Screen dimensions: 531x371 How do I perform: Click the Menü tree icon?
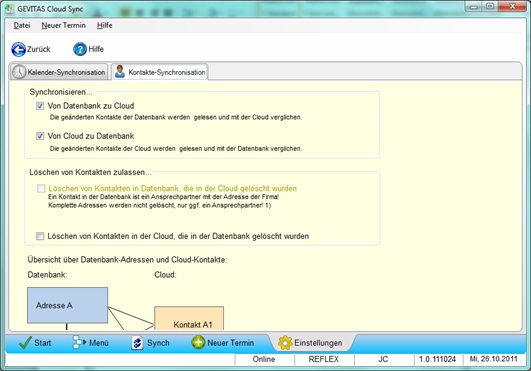tap(80, 342)
